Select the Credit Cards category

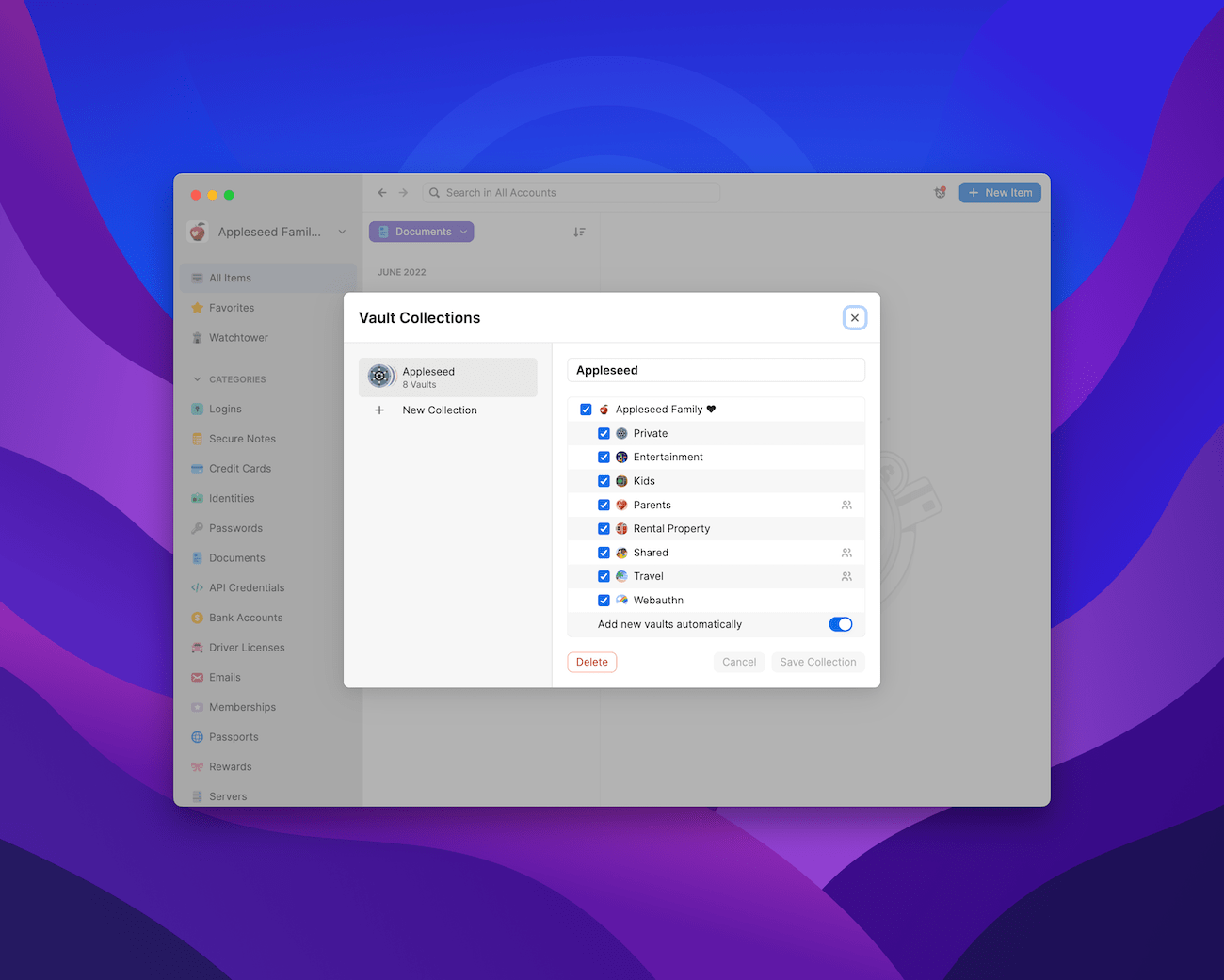point(239,468)
